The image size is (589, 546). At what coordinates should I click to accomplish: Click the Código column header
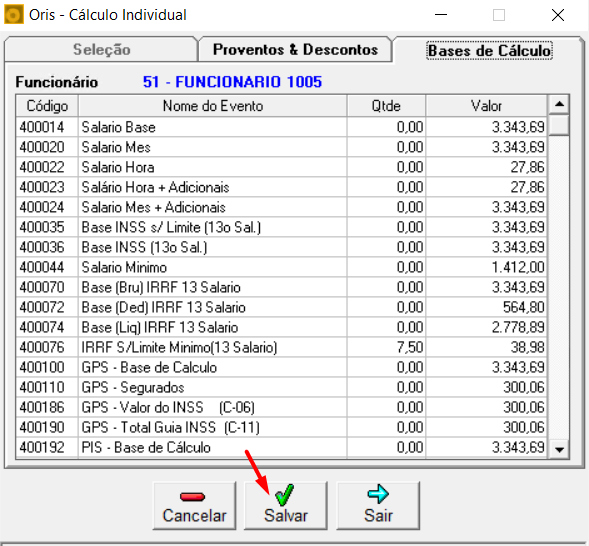(47, 106)
